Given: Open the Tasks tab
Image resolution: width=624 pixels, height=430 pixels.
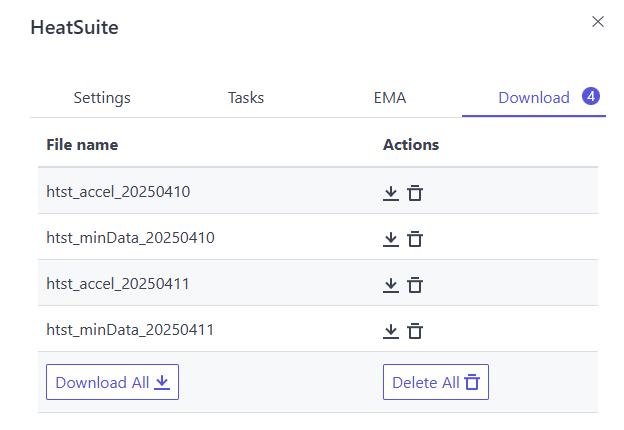Looking at the screenshot, I should 246,98.
